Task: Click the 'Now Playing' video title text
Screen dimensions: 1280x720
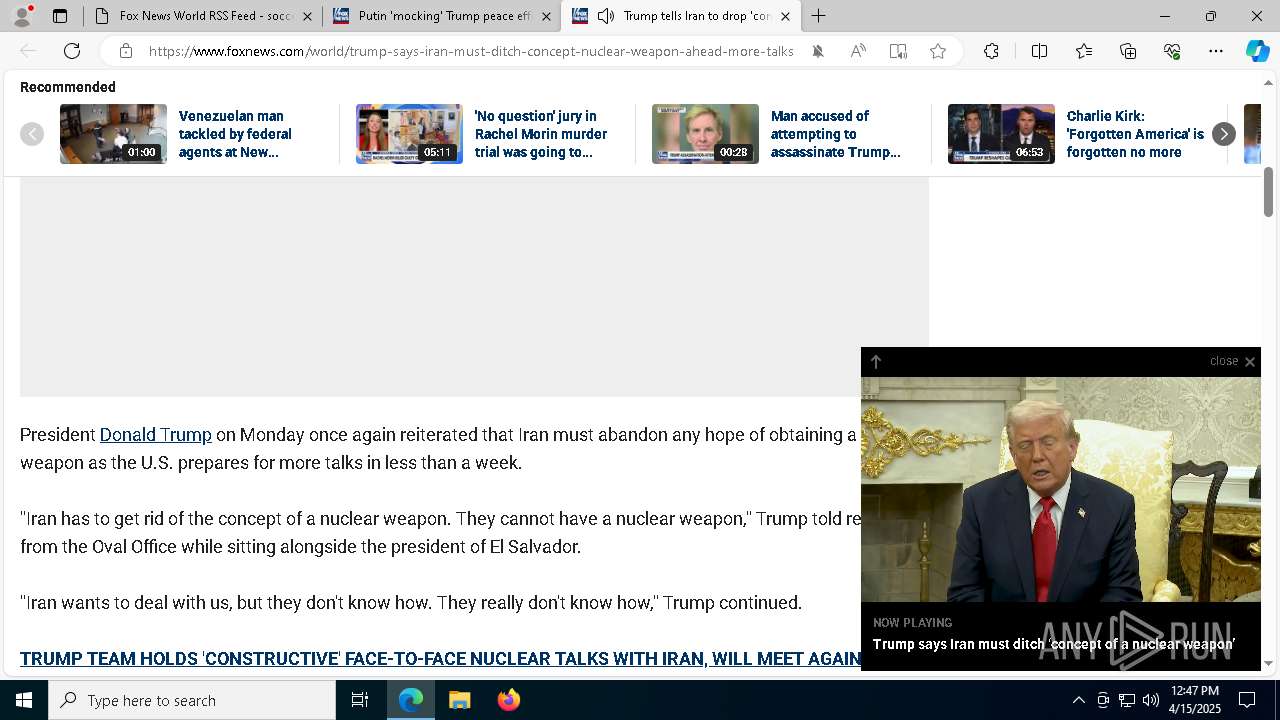Action: coord(1054,645)
